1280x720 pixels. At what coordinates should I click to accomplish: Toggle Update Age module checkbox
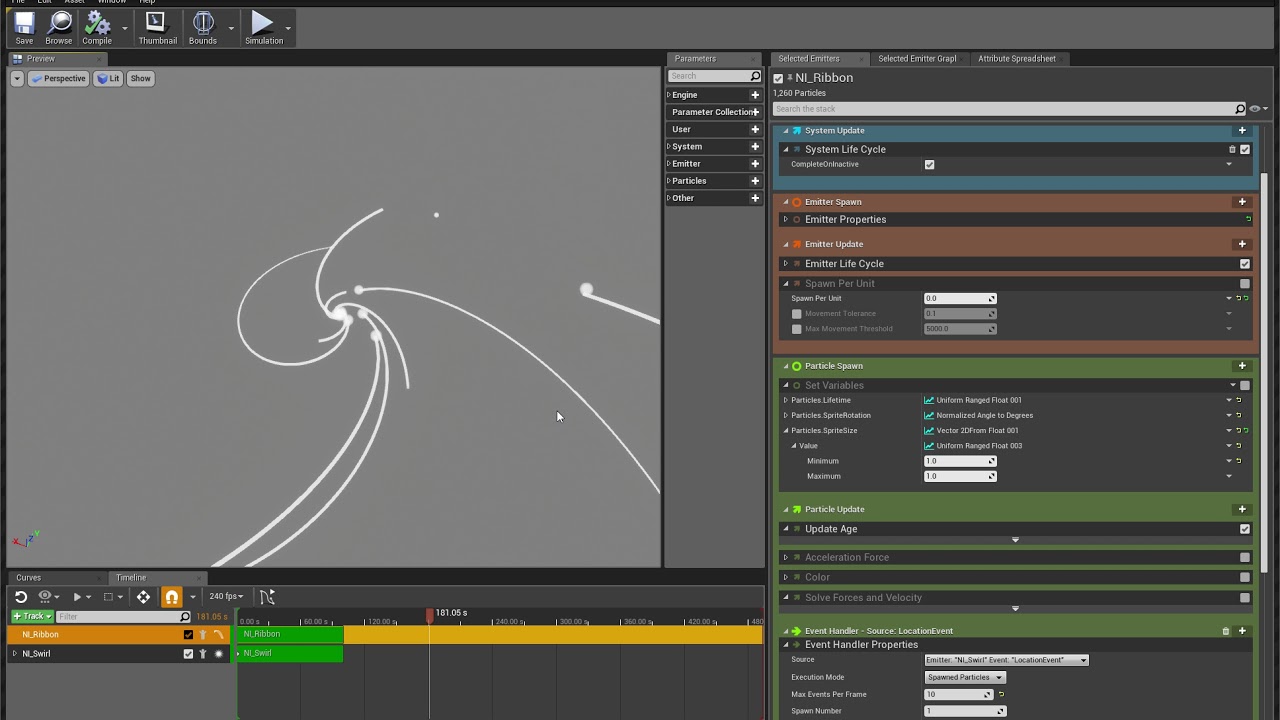click(1245, 529)
